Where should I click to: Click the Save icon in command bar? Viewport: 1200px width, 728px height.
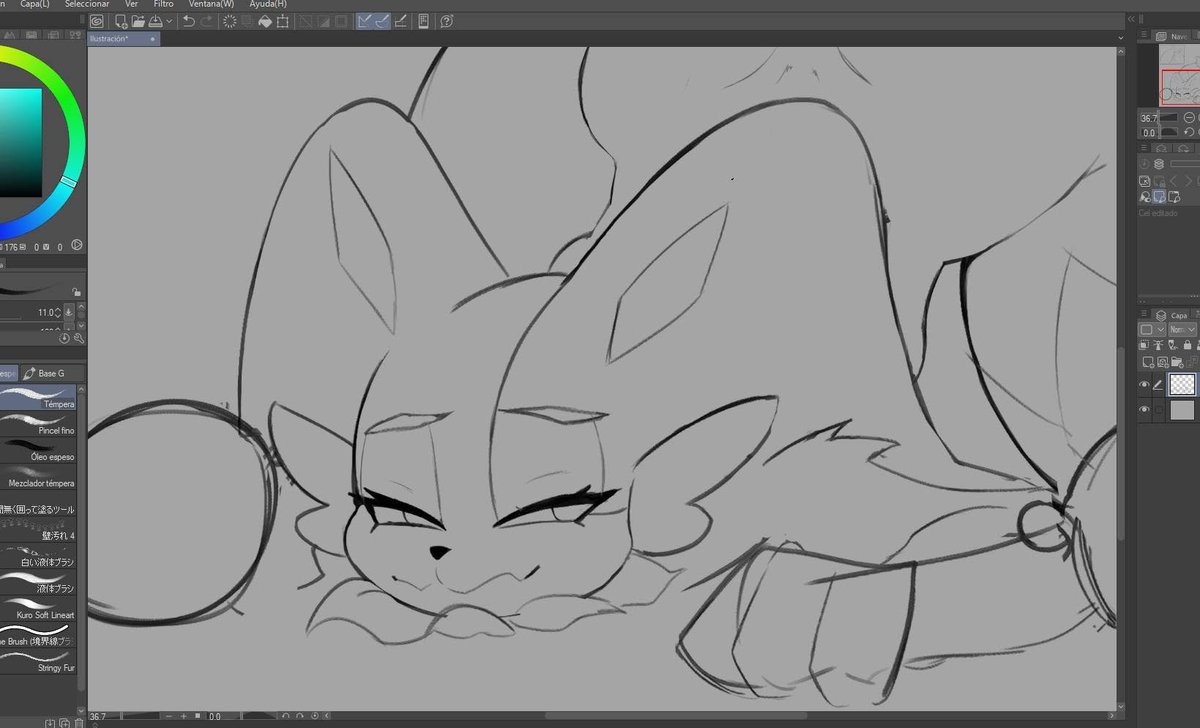(156, 21)
